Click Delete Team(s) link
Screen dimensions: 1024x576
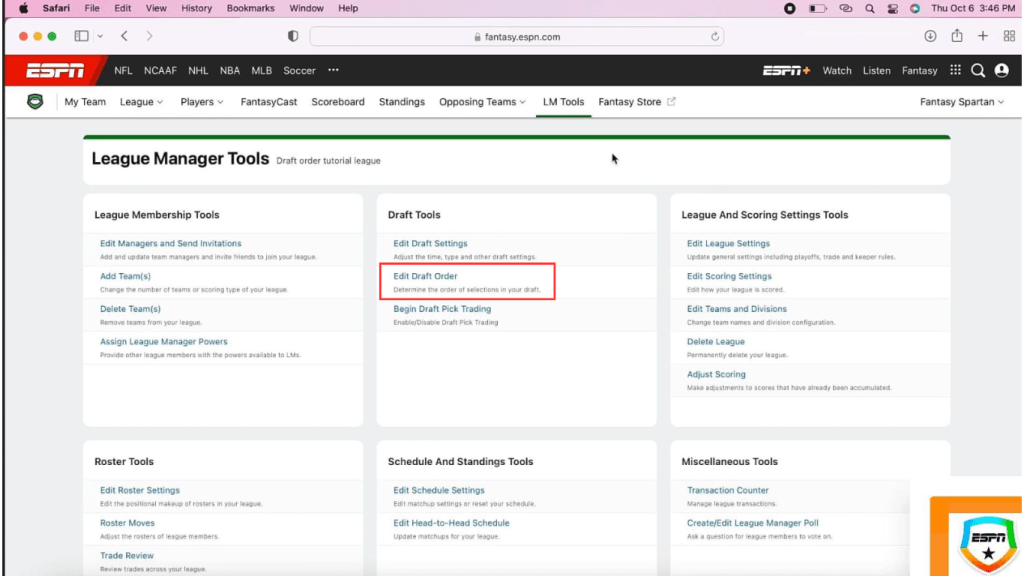click(130, 309)
